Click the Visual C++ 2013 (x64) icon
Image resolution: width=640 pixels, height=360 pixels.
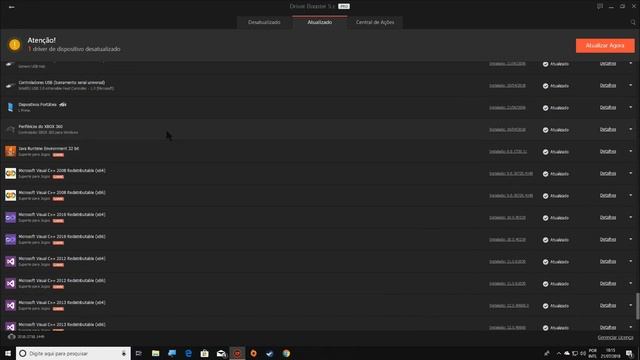(10, 306)
